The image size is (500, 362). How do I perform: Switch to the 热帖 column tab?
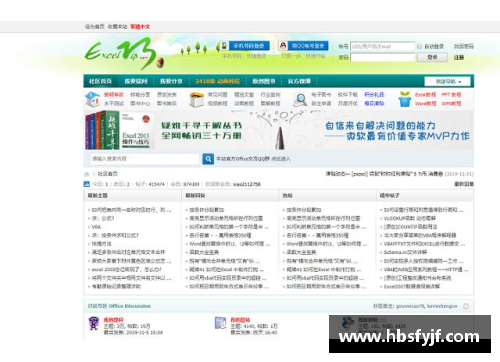tap(287, 196)
